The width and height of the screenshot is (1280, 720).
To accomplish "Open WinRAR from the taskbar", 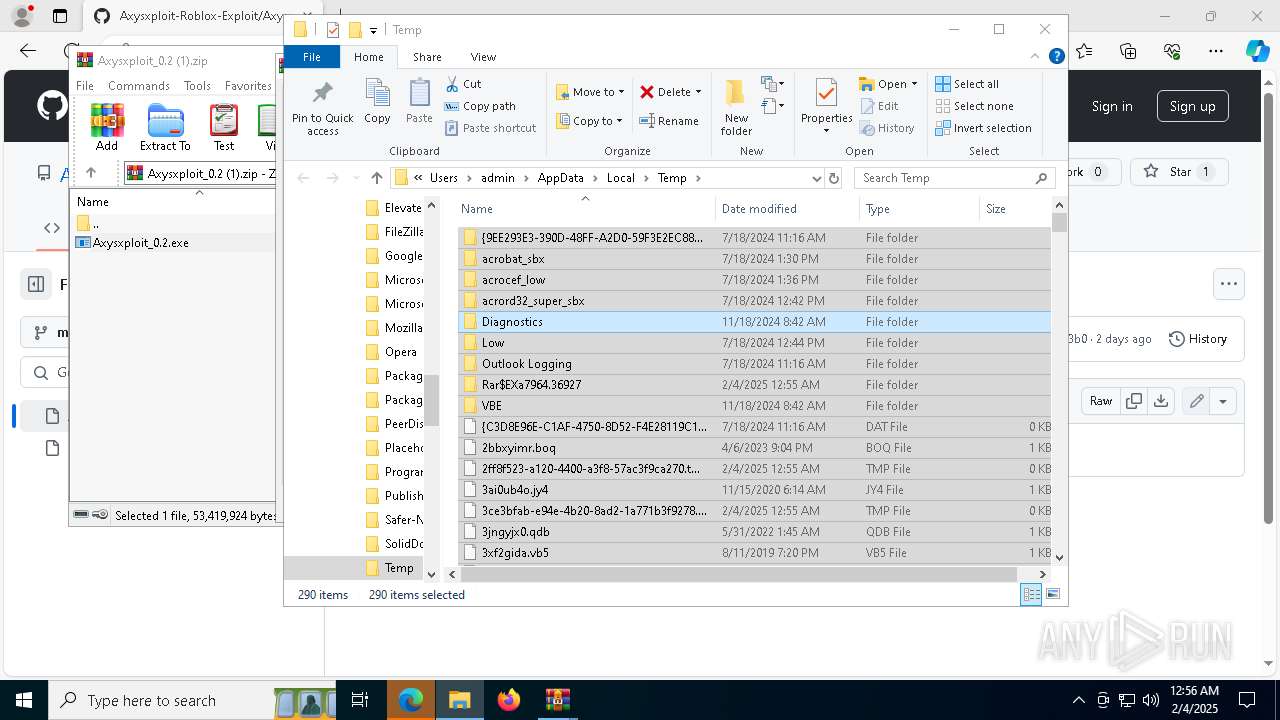I will (557, 700).
